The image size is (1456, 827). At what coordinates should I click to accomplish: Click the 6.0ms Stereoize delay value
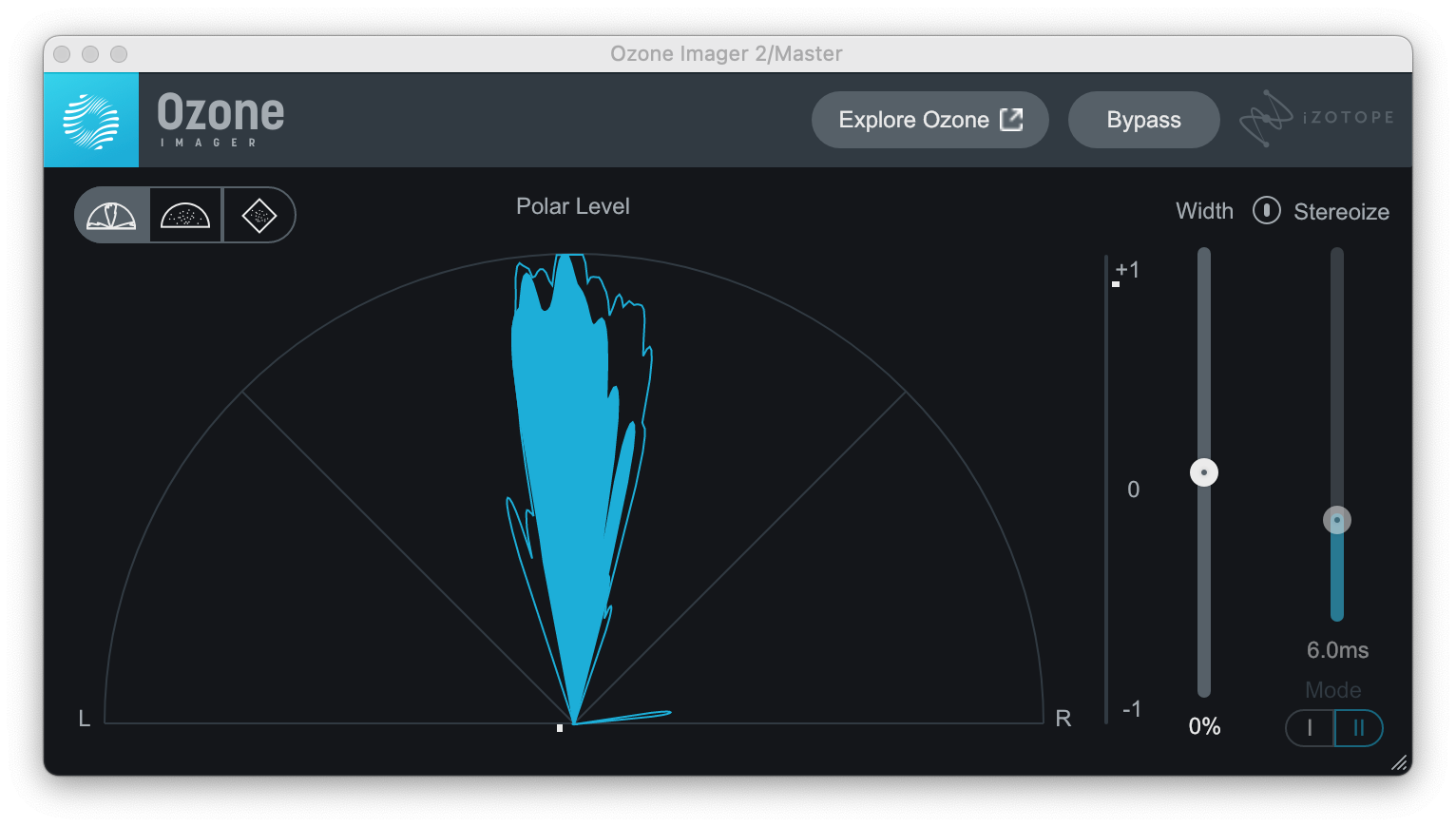[x=1337, y=650]
